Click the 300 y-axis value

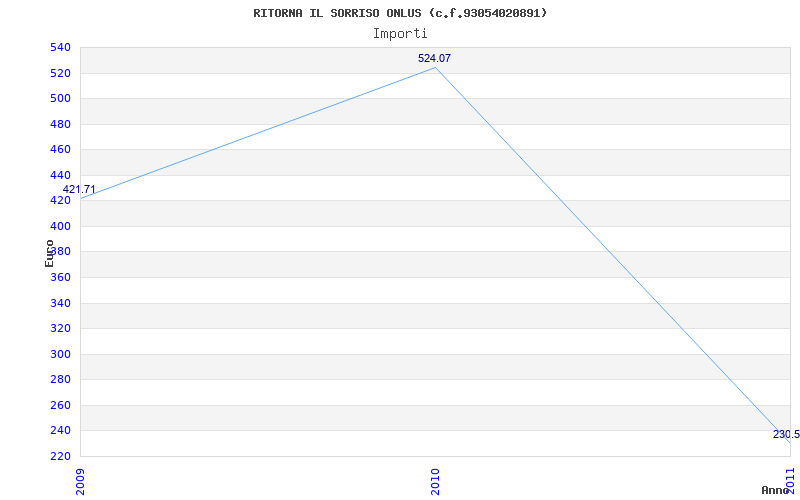pyautogui.click(x=60, y=354)
